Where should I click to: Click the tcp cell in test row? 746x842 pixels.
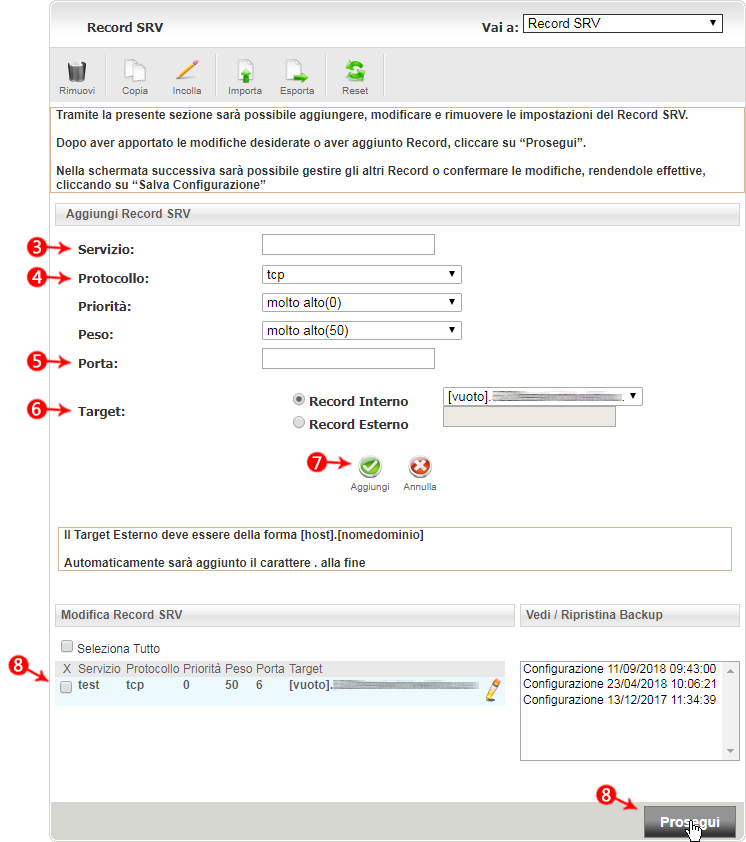[x=135, y=685]
